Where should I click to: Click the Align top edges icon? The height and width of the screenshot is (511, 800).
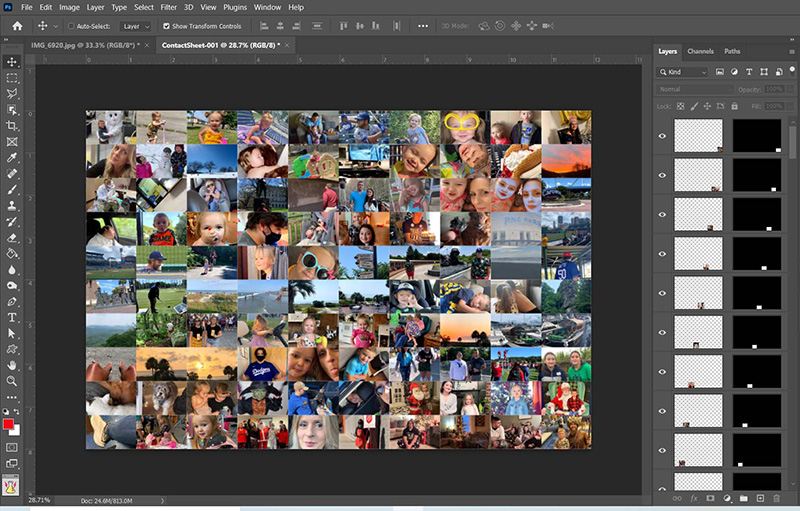click(343, 26)
